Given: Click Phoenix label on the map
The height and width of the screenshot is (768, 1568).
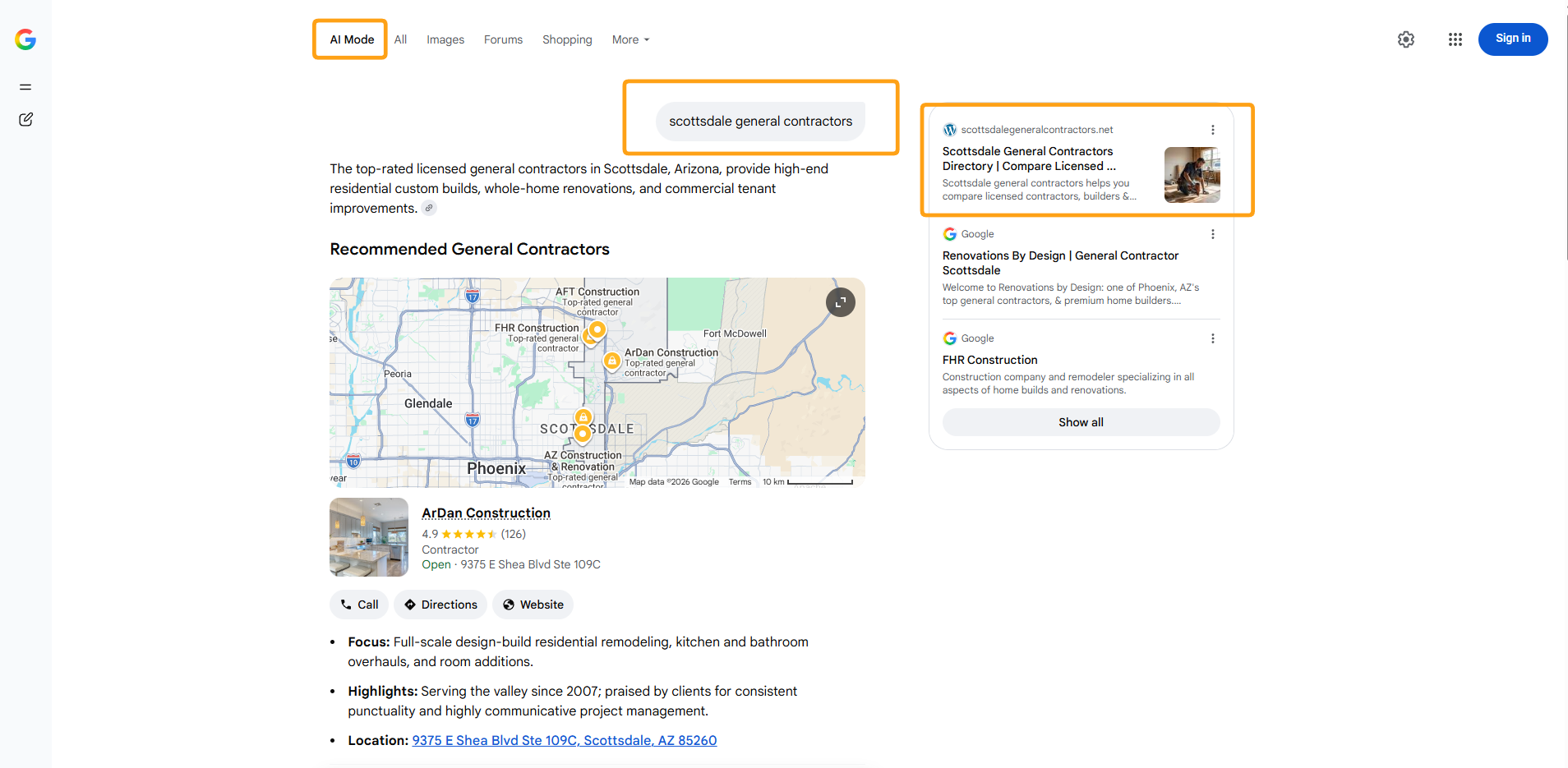Looking at the screenshot, I should [496, 468].
